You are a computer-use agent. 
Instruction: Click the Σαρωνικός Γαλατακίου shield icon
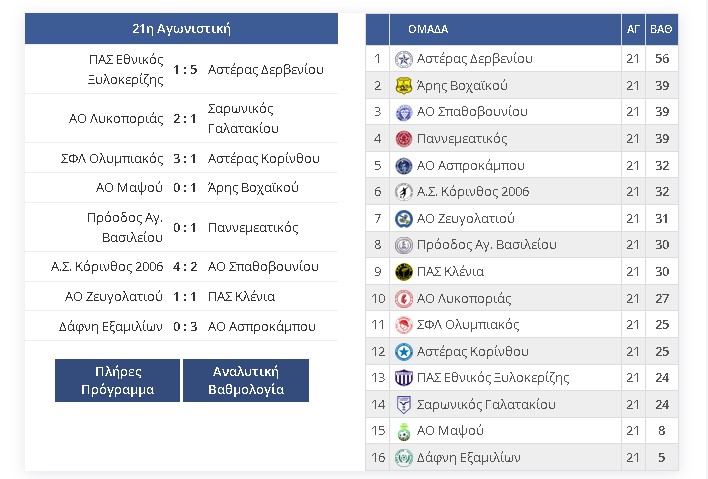coord(404,405)
